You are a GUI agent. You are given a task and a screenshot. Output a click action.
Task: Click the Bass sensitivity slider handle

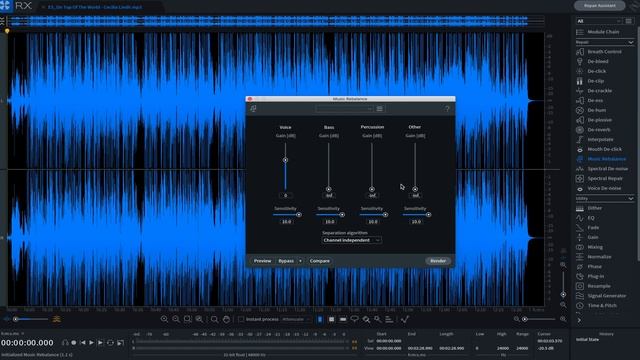coord(342,215)
